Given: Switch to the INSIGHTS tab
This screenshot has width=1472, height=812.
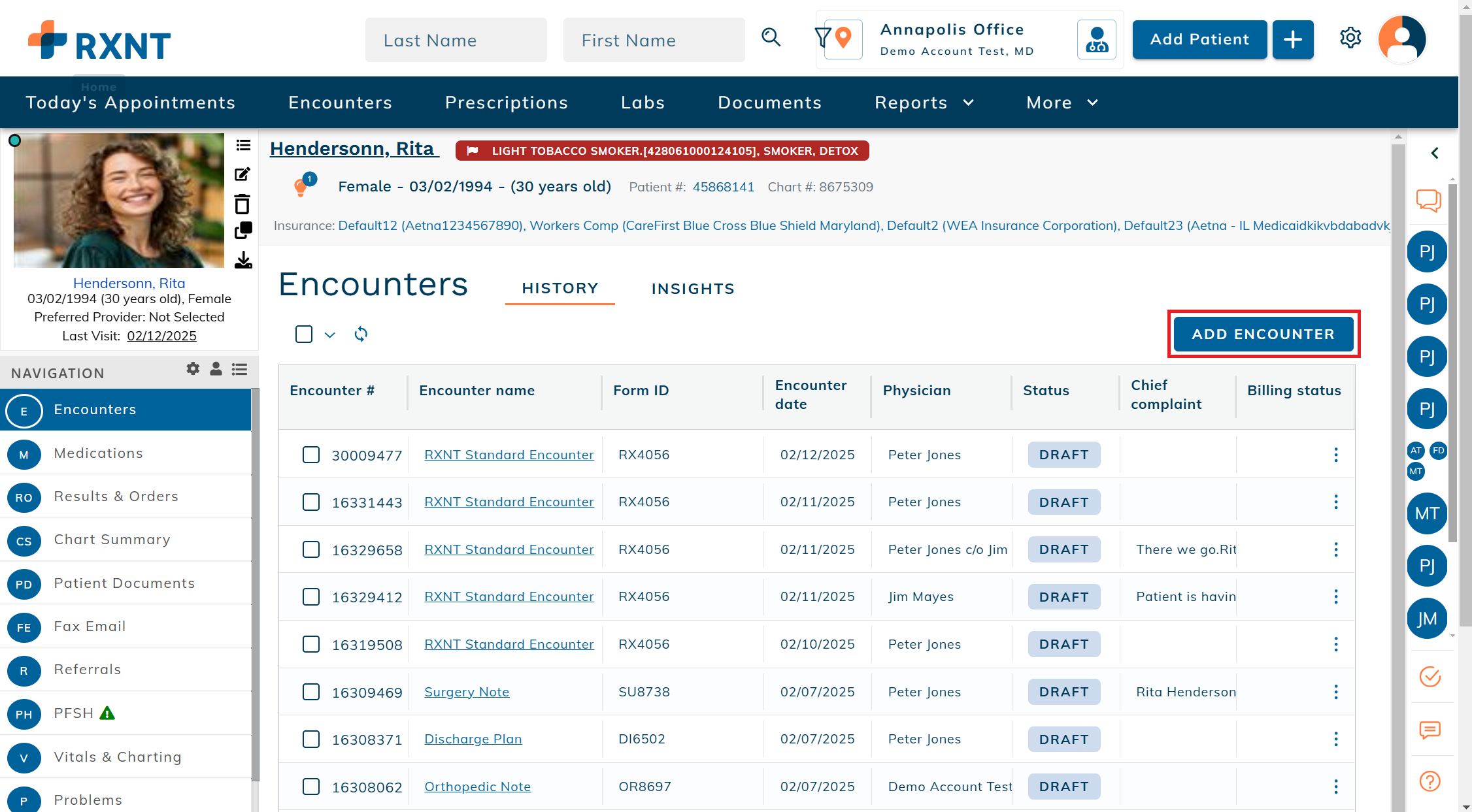Looking at the screenshot, I should (x=693, y=289).
